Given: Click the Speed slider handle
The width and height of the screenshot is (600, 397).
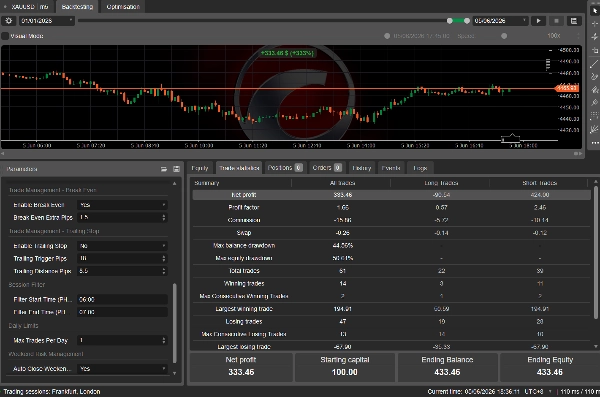Looking at the screenshot, I should pos(504,36).
